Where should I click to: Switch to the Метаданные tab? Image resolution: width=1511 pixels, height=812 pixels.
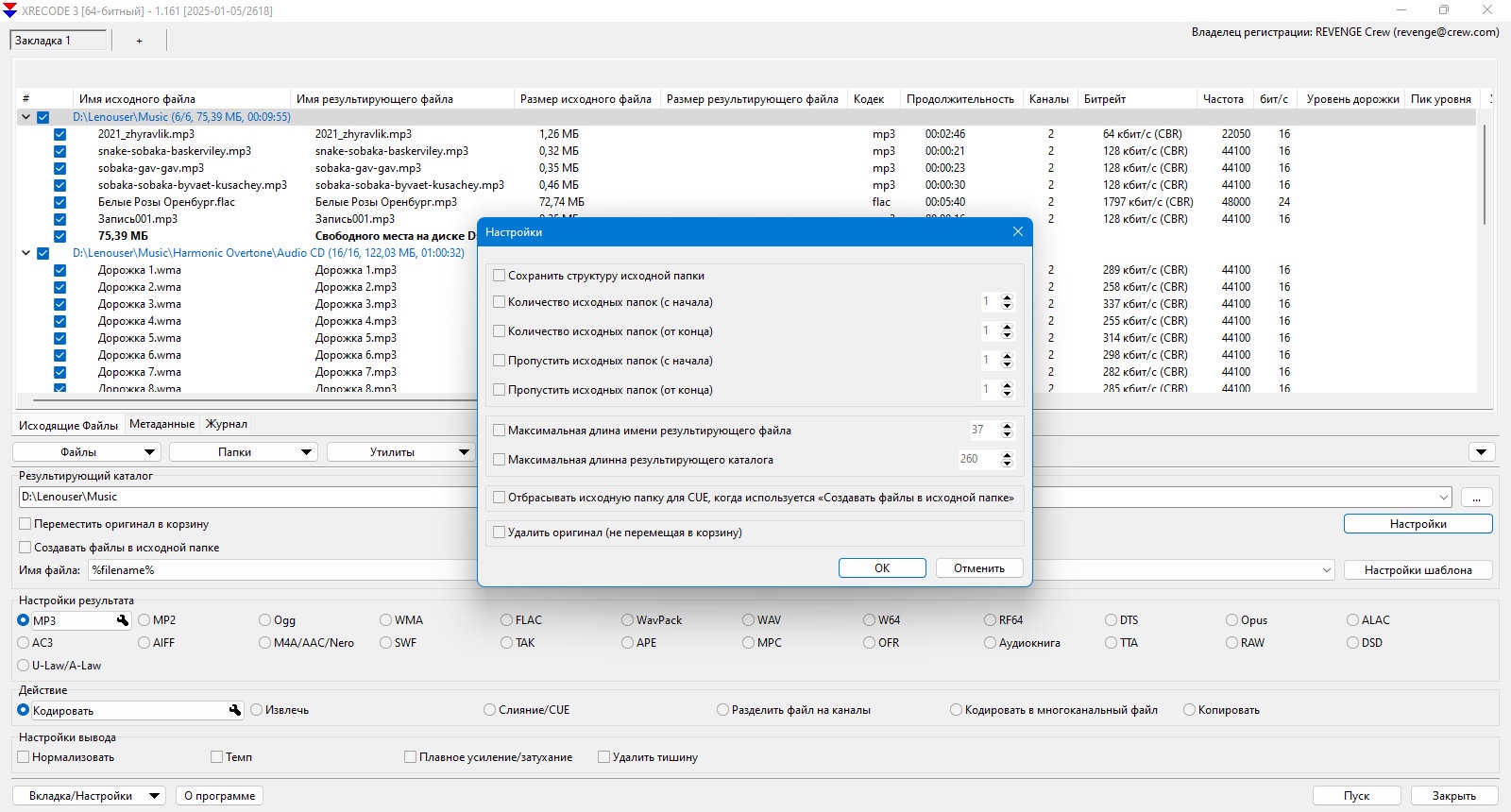161,424
